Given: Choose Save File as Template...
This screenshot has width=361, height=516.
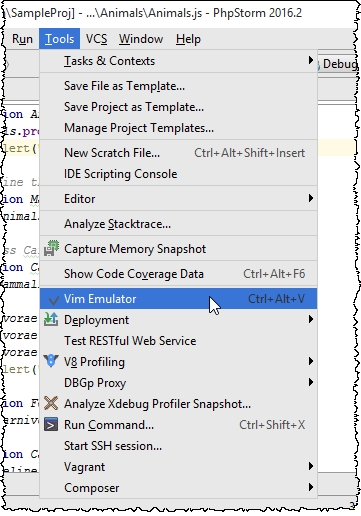Looking at the screenshot, I should pyautogui.click(x=178, y=86).
